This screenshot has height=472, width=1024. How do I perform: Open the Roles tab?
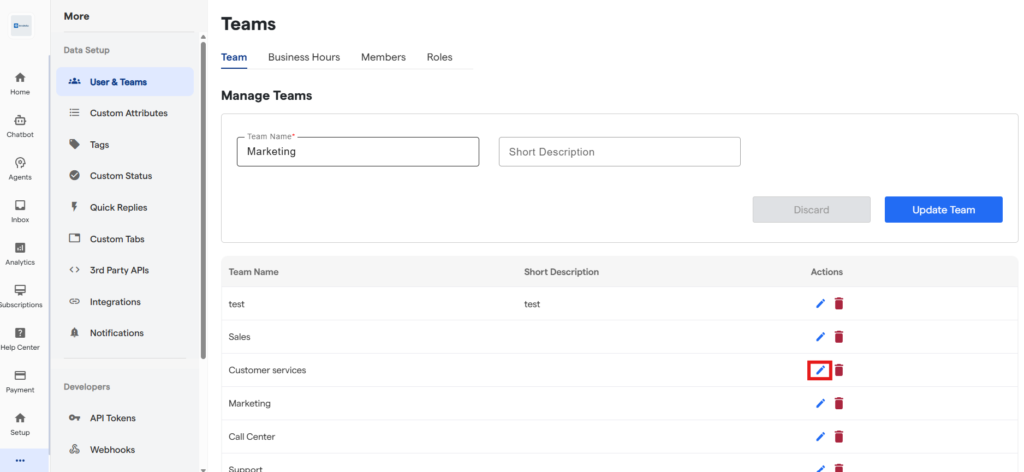click(439, 57)
